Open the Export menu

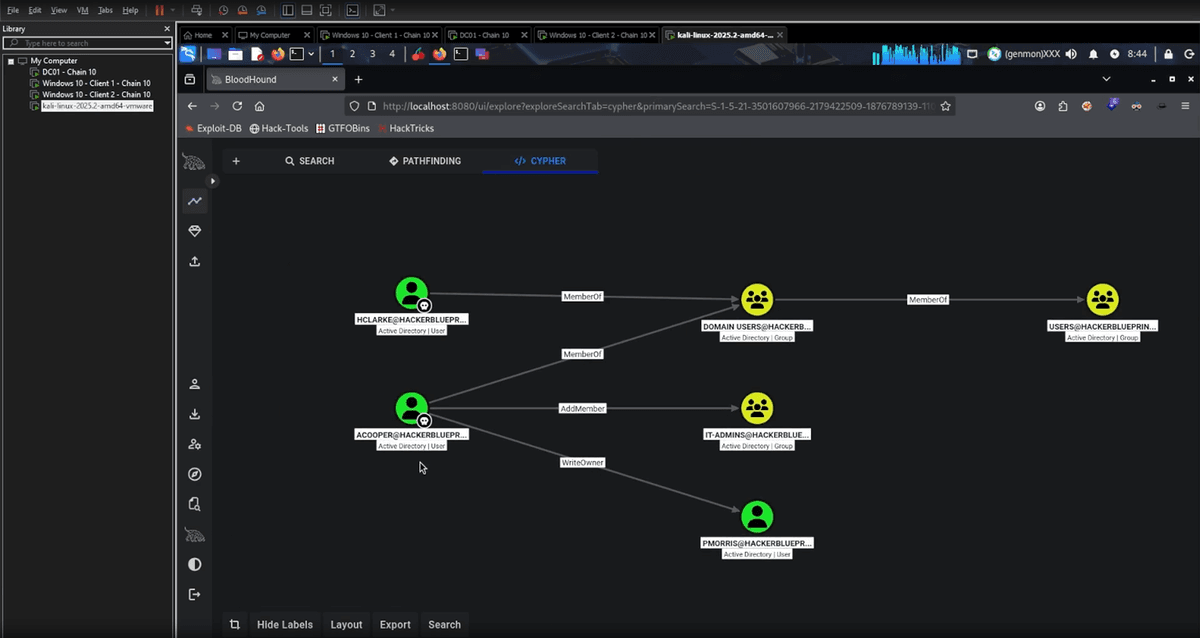point(395,624)
